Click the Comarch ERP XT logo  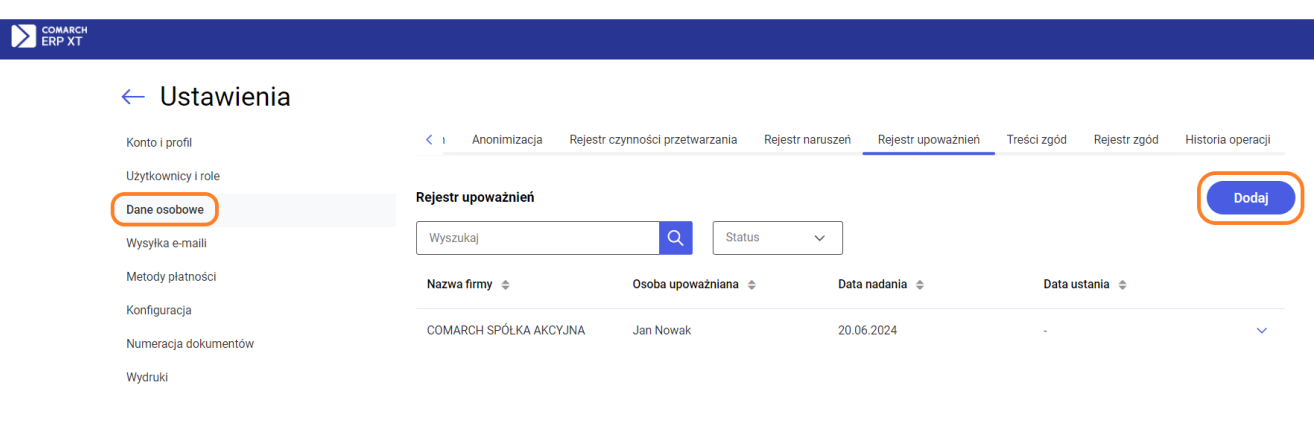click(49, 36)
